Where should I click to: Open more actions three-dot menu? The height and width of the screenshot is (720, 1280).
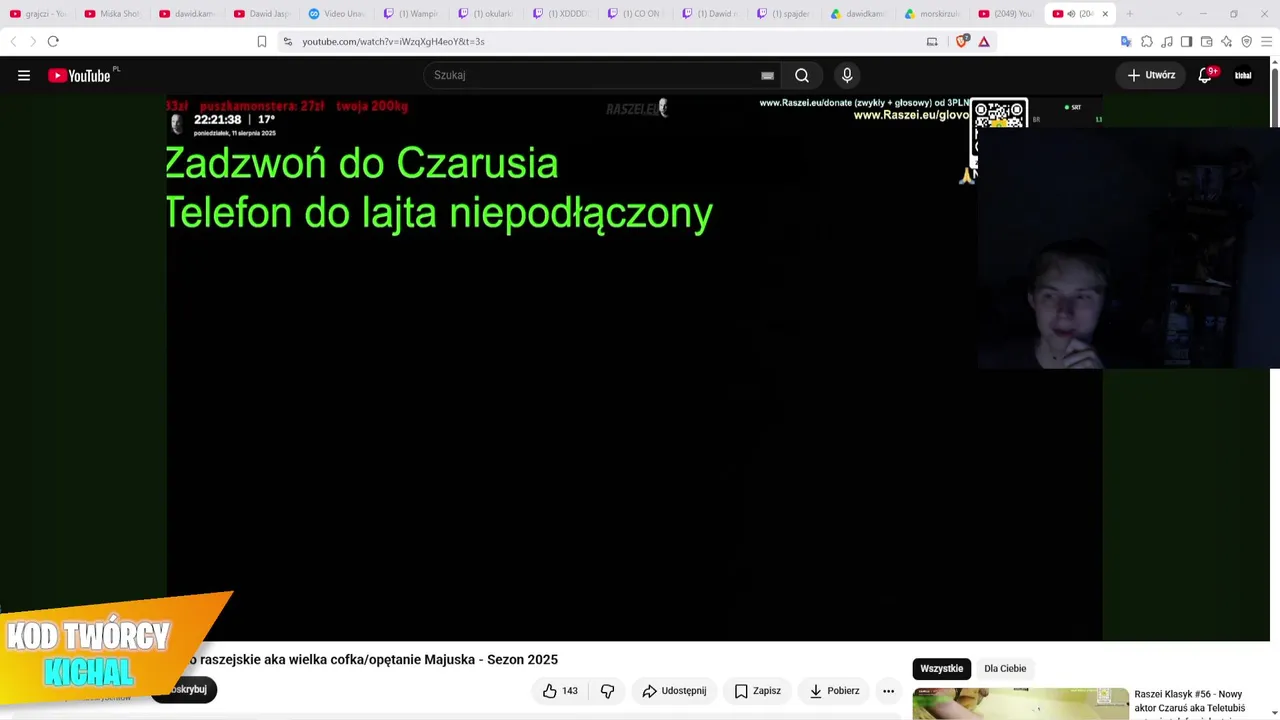pos(888,691)
